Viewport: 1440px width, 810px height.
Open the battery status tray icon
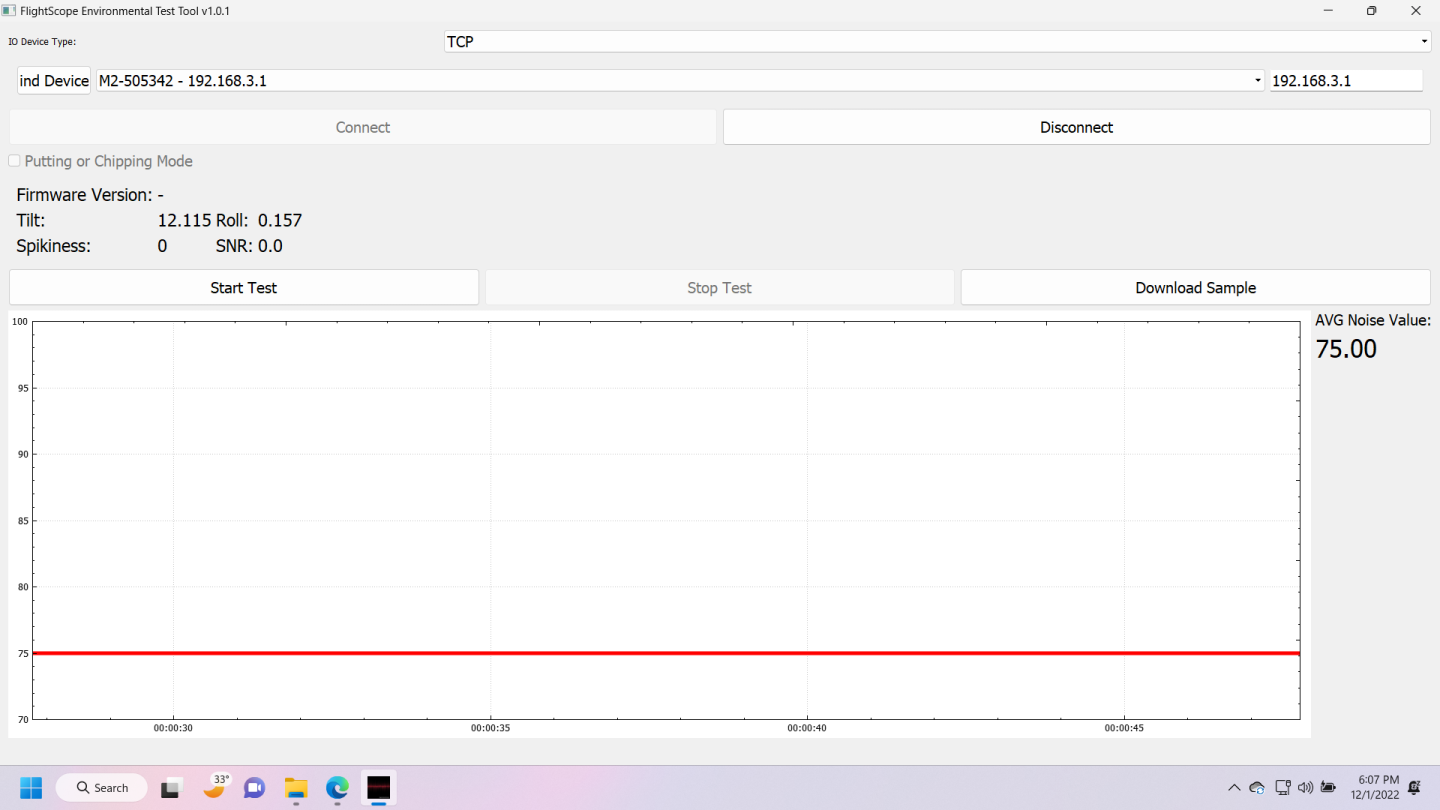coord(1329,788)
